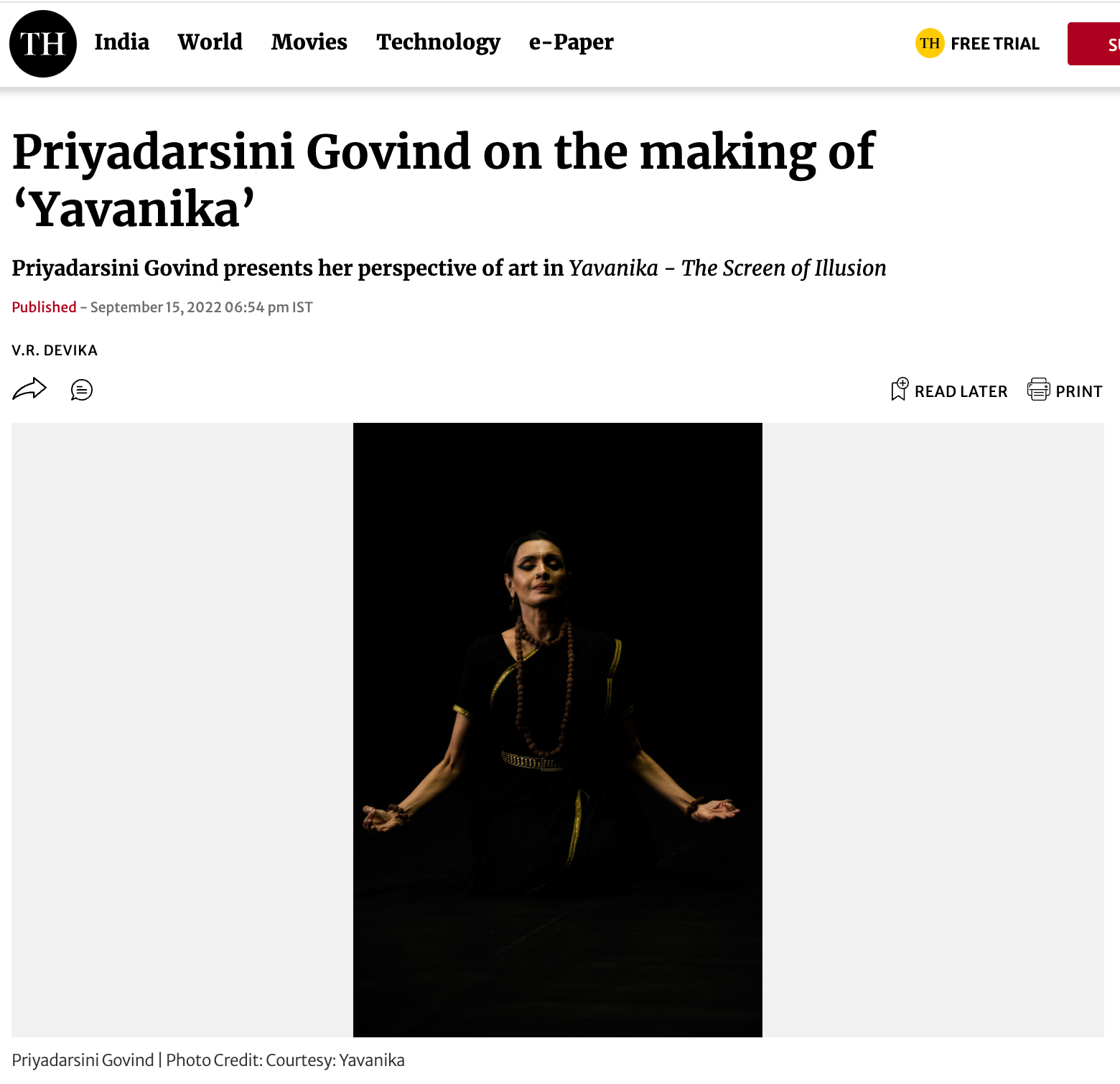Click the printer icon
Viewport: 1120px width, 1084px height.
pos(1039,389)
